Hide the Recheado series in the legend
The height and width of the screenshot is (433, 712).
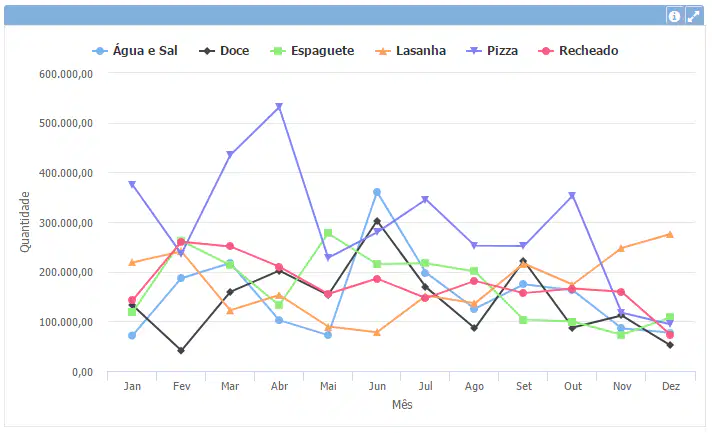pyautogui.click(x=578, y=51)
